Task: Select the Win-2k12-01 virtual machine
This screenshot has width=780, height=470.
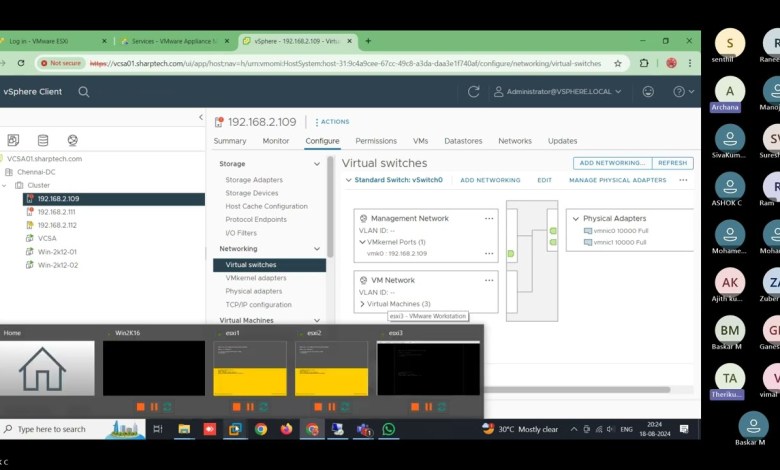Action: (57, 252)
